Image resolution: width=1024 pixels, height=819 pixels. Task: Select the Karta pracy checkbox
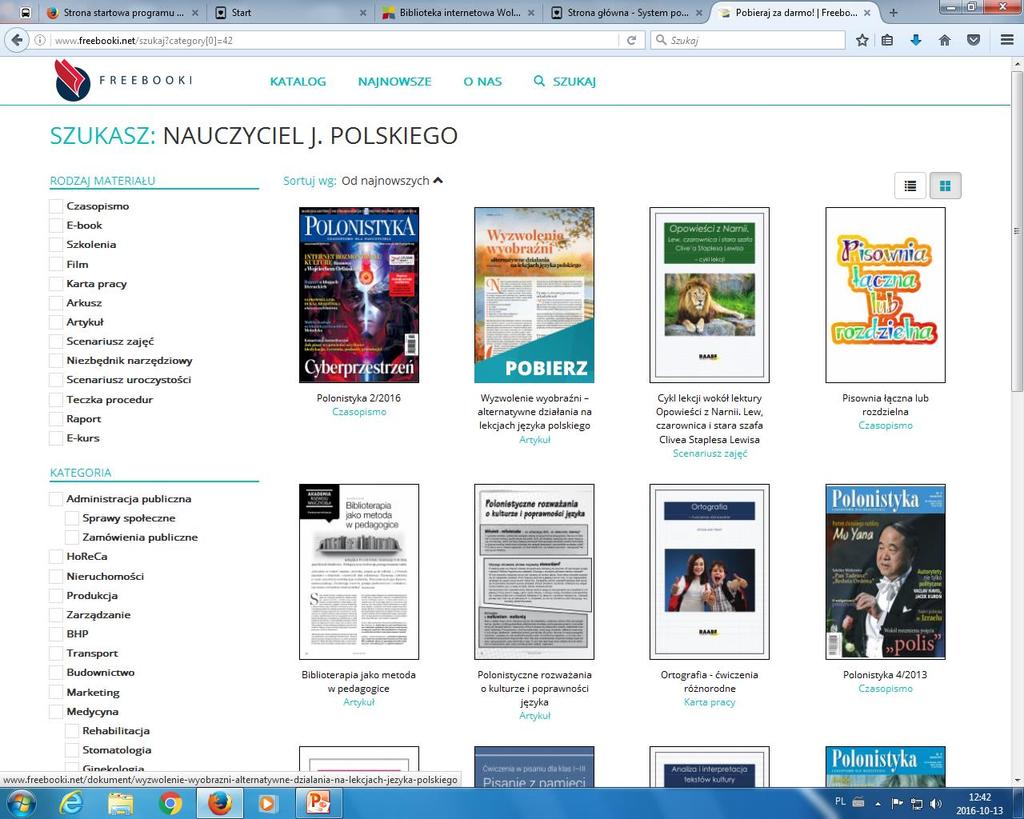coord(56,283)
